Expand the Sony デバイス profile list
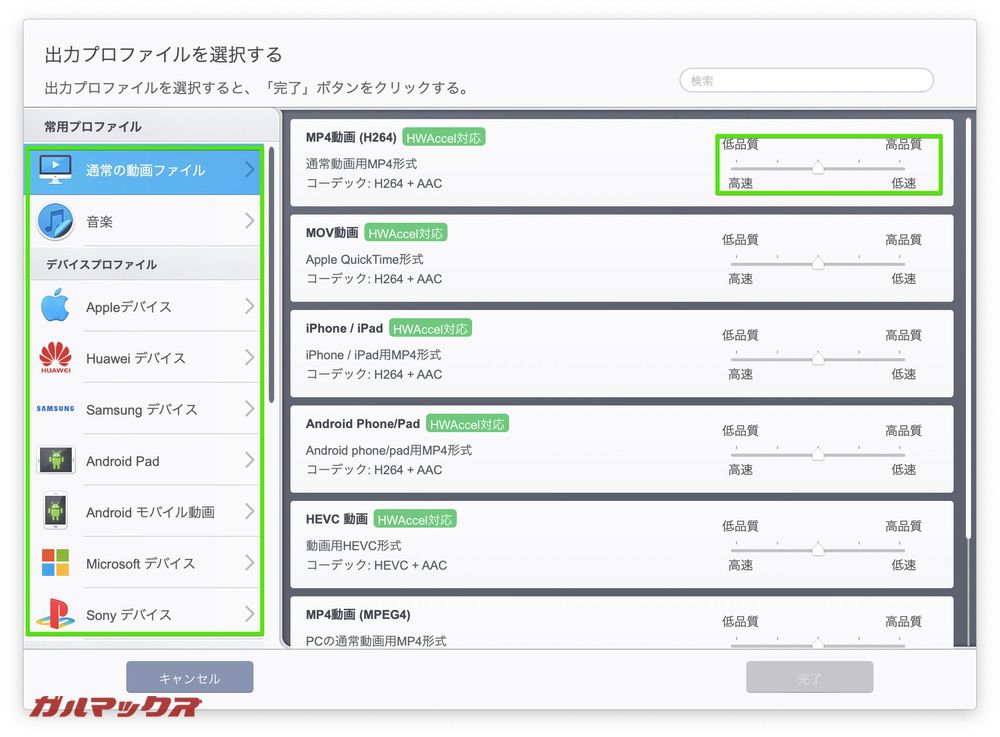This screenshot has height=737, width=1000. 250,614
